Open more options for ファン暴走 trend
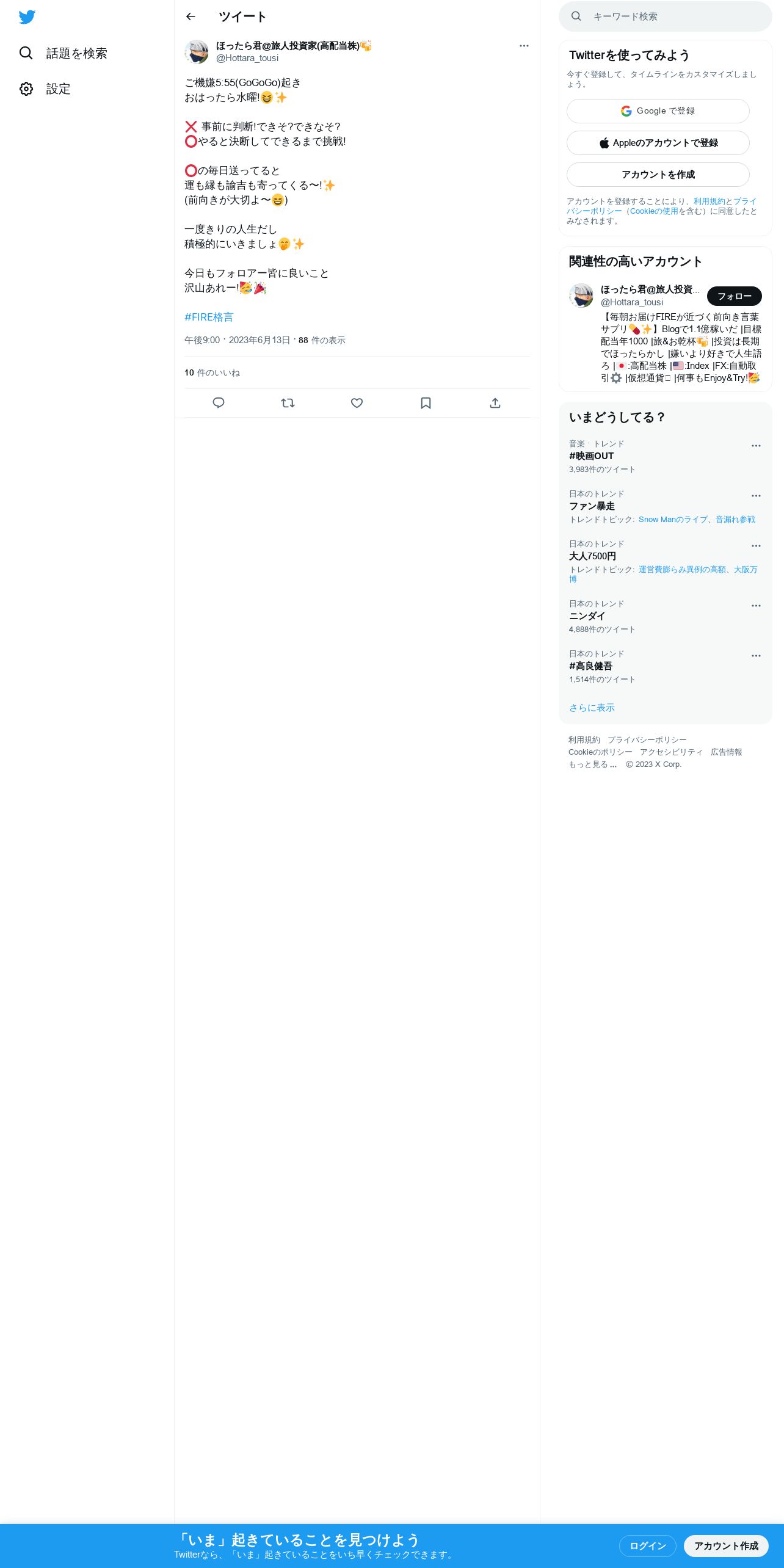 (x=756, y=496)
